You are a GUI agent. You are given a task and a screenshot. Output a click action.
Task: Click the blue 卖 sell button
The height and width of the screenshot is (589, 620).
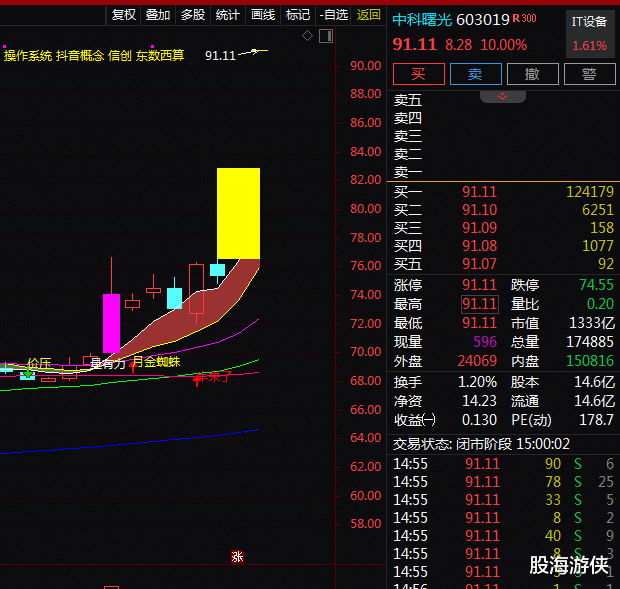pos(475,75)
